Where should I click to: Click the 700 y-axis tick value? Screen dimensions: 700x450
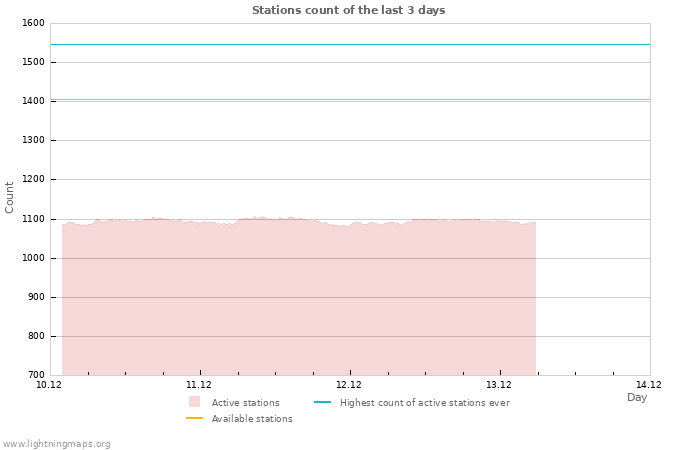coord(35,375)
